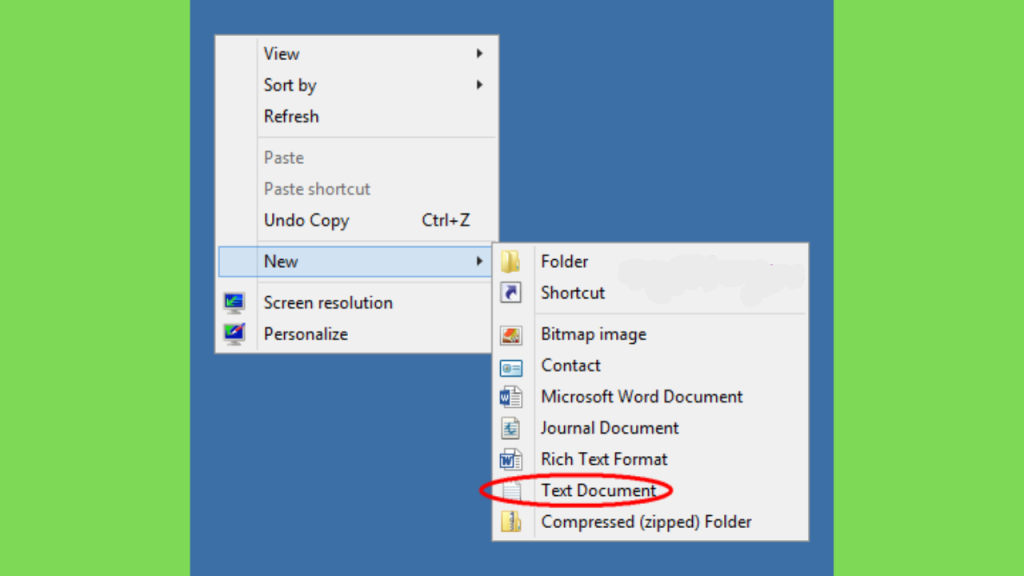Screen dimensions: 1024x576
Task: Expand the New submenu arrow
Action: pyautogui.click(x=479, y=261)
